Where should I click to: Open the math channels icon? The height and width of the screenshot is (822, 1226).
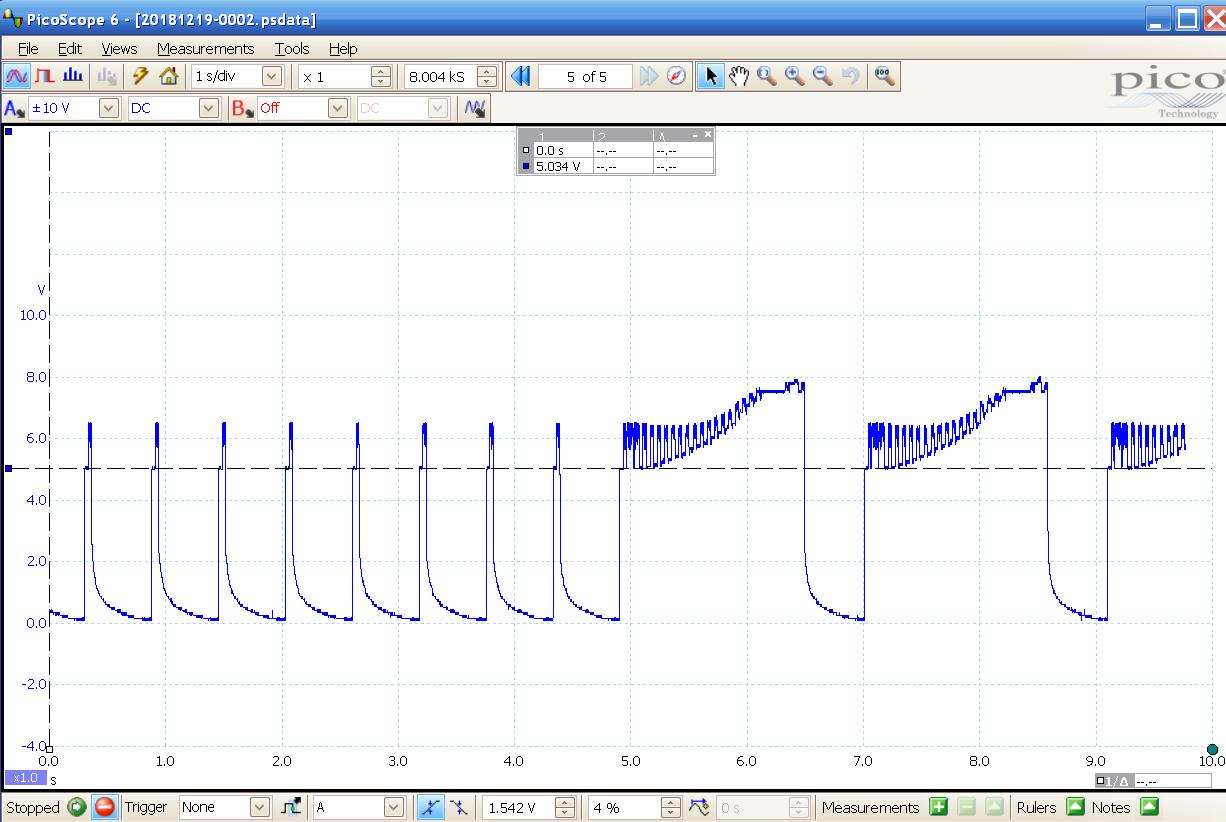[x=475, y=108]
